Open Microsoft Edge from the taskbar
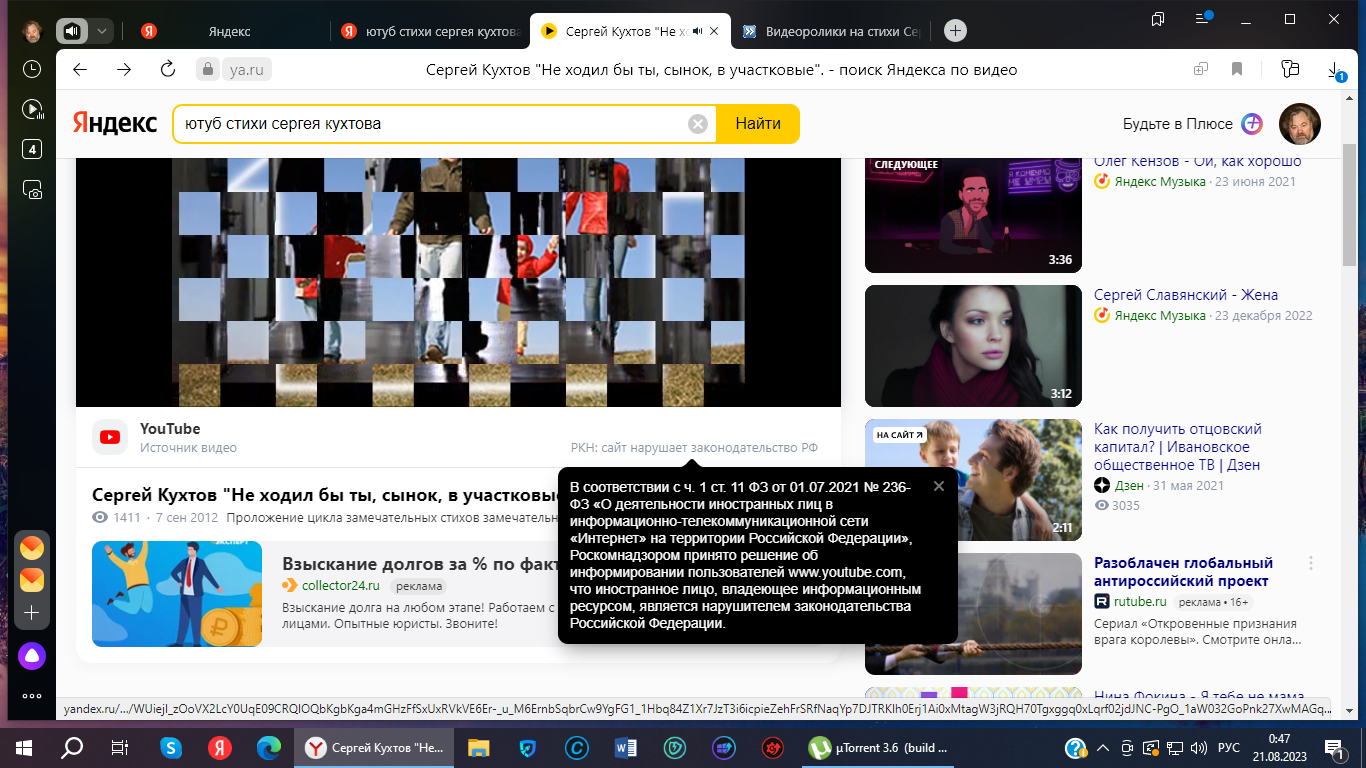1366x768 pixels. tap(268, 747)
